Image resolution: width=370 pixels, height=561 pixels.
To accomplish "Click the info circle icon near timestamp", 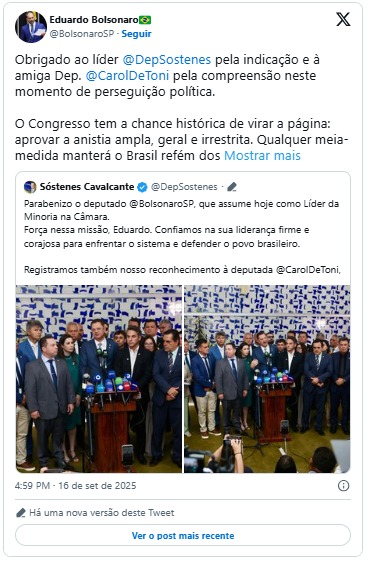I will click(343, 486).
